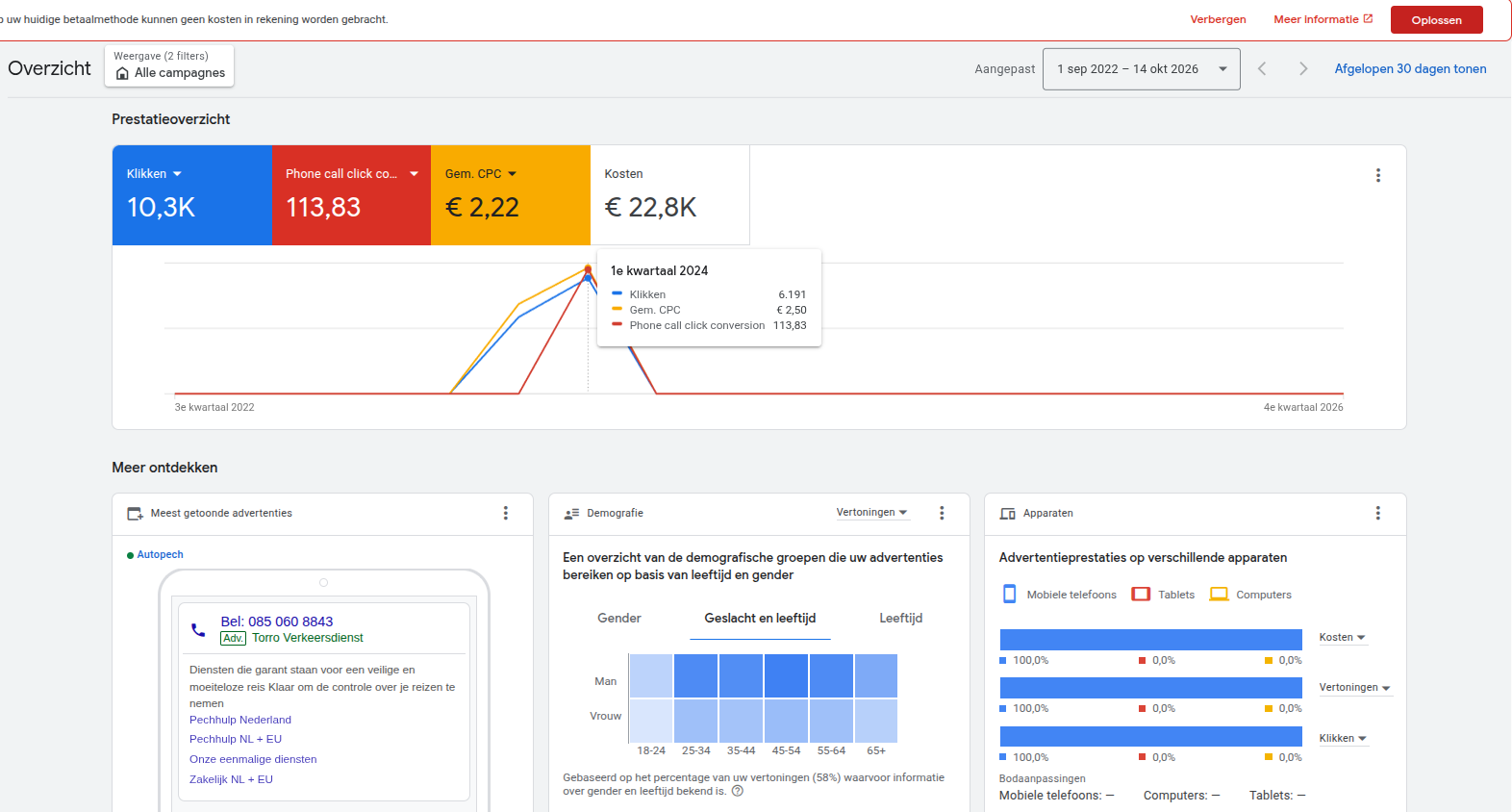Screen dimensions: 1512x812
Task: Open three-dot menu of Prestatieoverzicht chart
Action: tap(1377, 175)
